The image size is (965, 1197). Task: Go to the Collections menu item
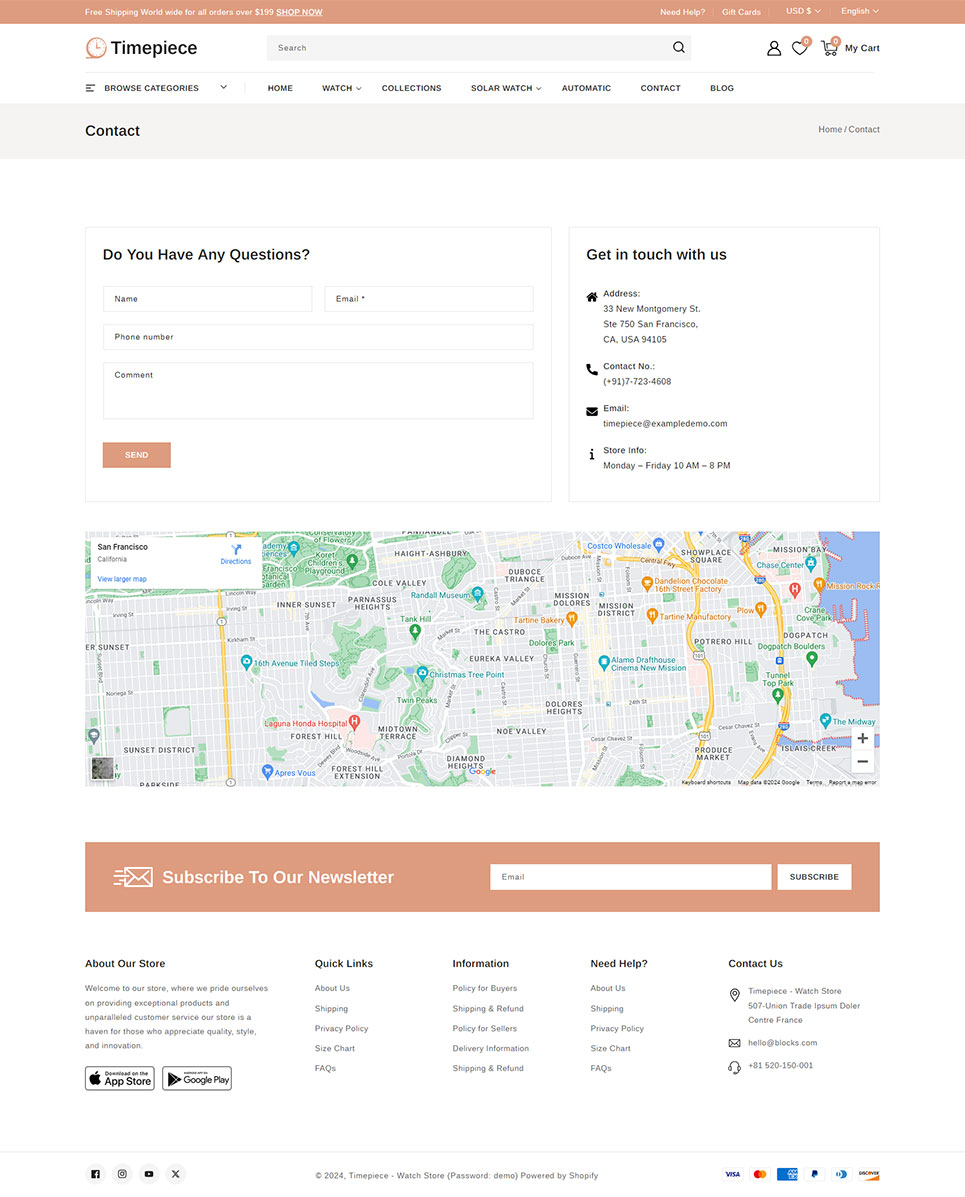point(411,88)
